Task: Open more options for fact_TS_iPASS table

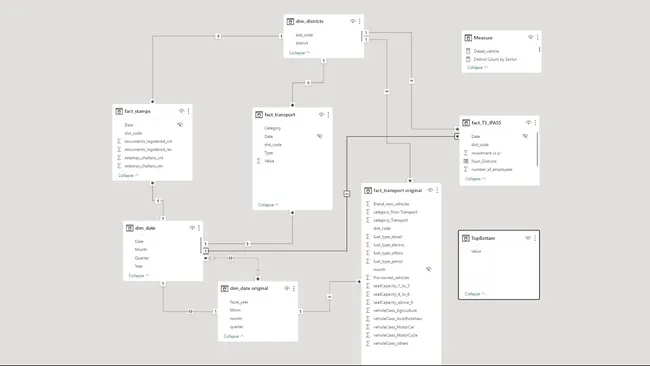Action: point(535,123)
